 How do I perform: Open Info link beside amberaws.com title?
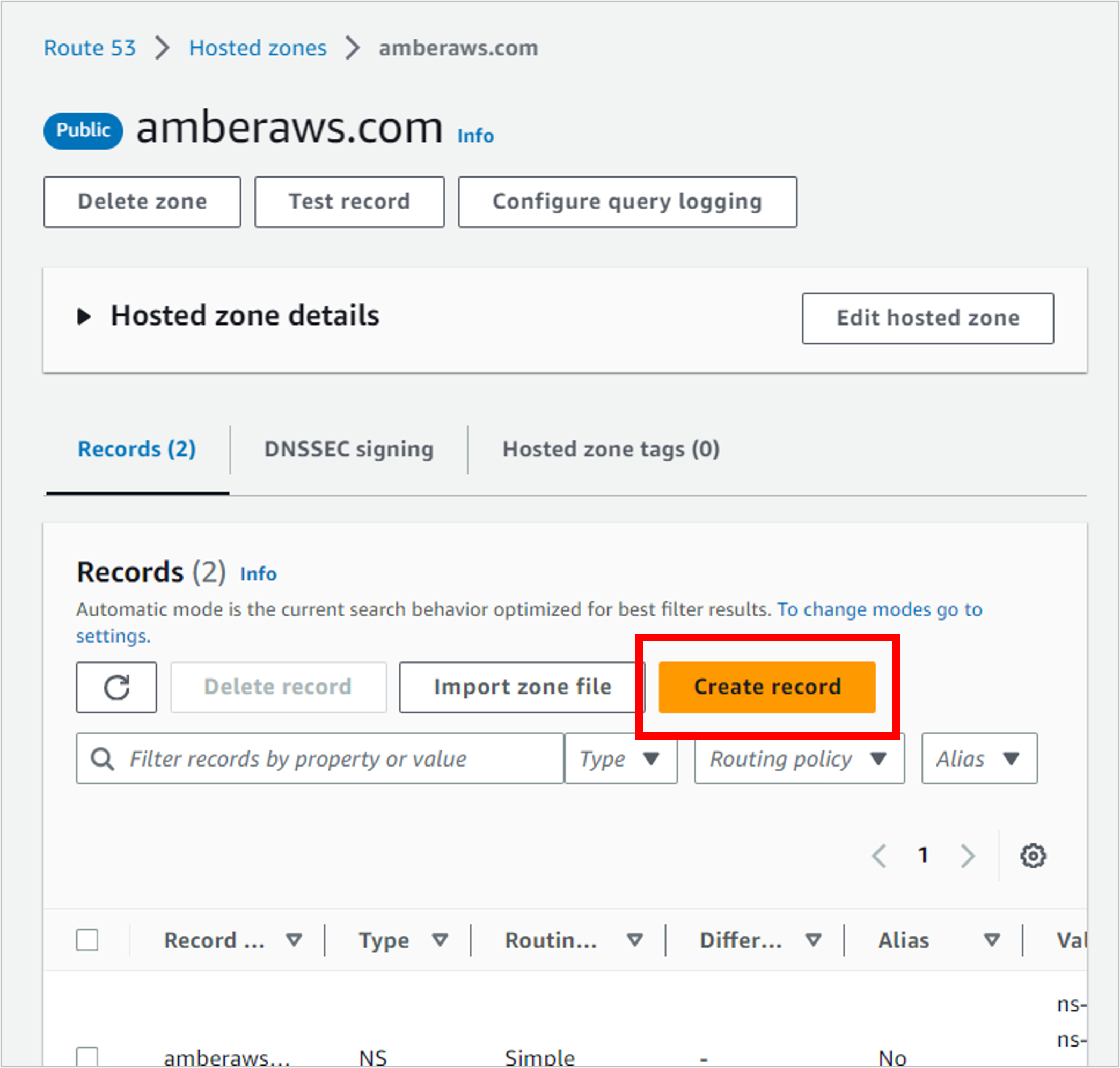pos(475,136)
